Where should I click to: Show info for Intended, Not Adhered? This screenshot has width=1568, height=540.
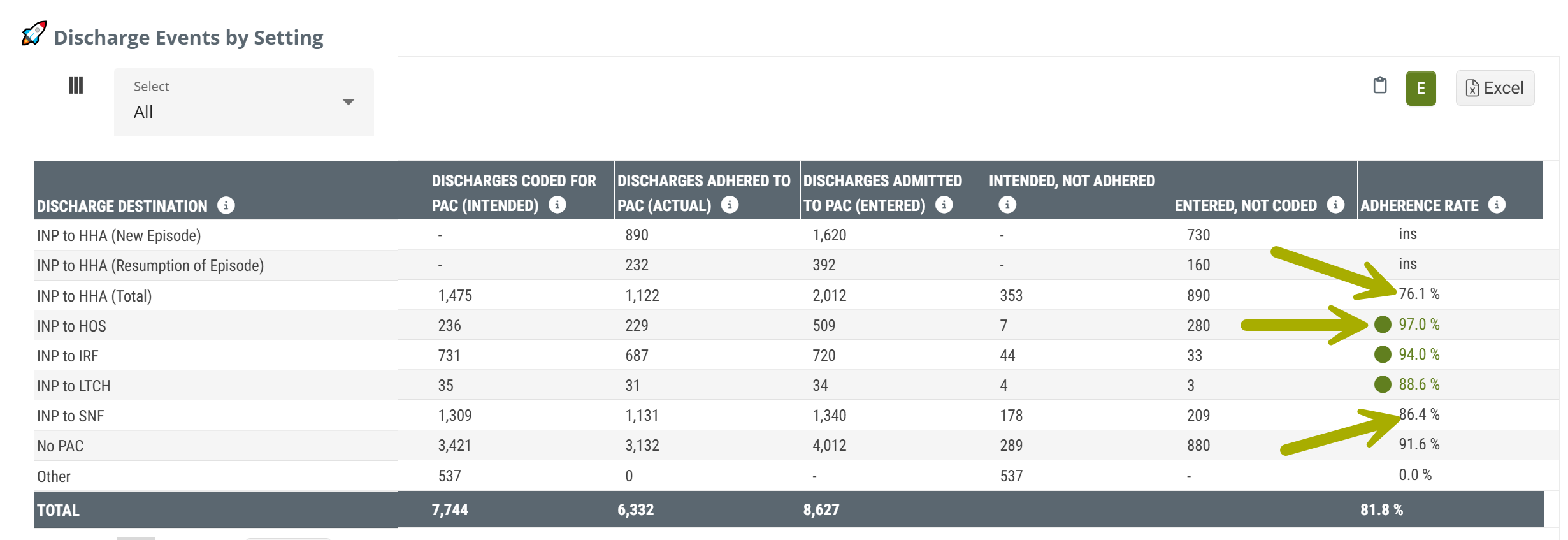point(1007,205)
